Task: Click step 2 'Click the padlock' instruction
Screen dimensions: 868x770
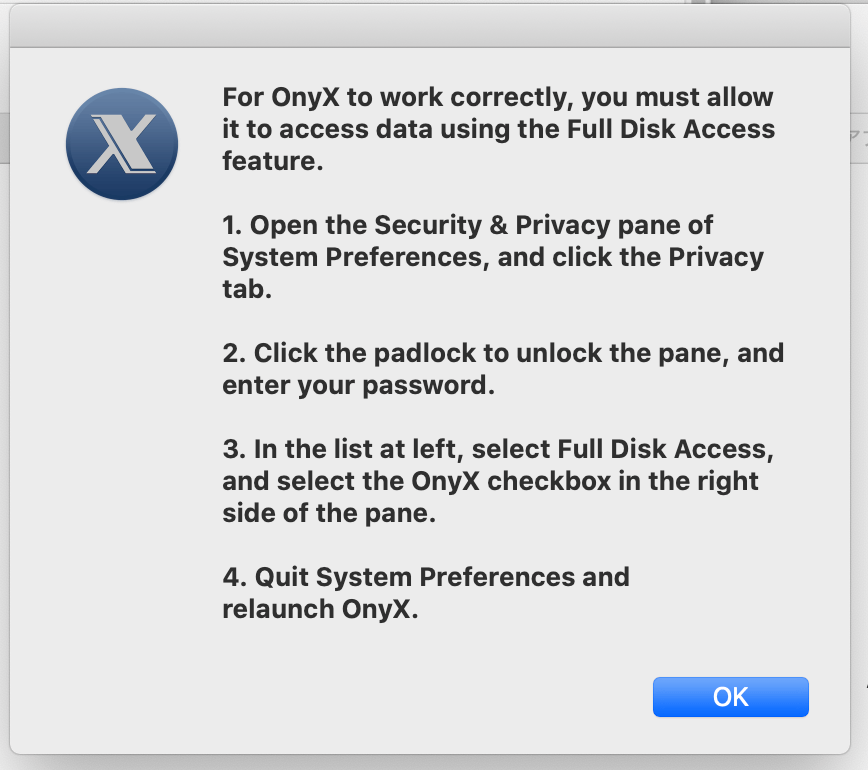Action: (503, 353)
